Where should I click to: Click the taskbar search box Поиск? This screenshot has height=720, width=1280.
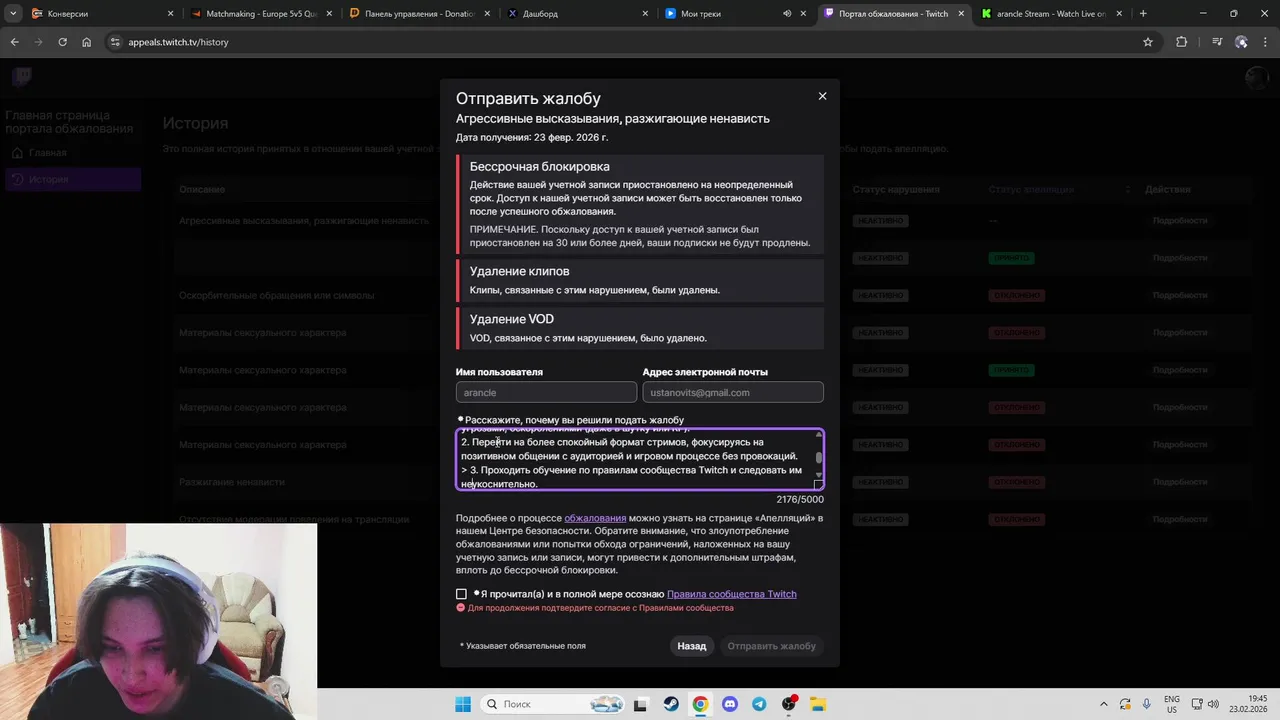(x=552, y=704)
